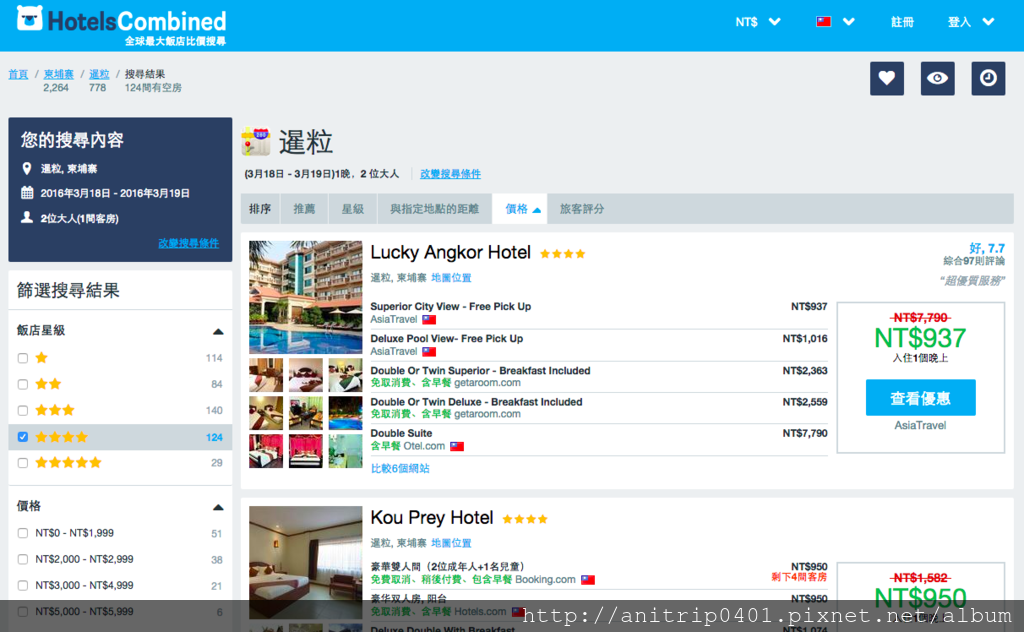Image resolution: width=1024 pixels, height=632 pixels.
Task: Sort results by 旅客評分
Action: pos(582,209)
